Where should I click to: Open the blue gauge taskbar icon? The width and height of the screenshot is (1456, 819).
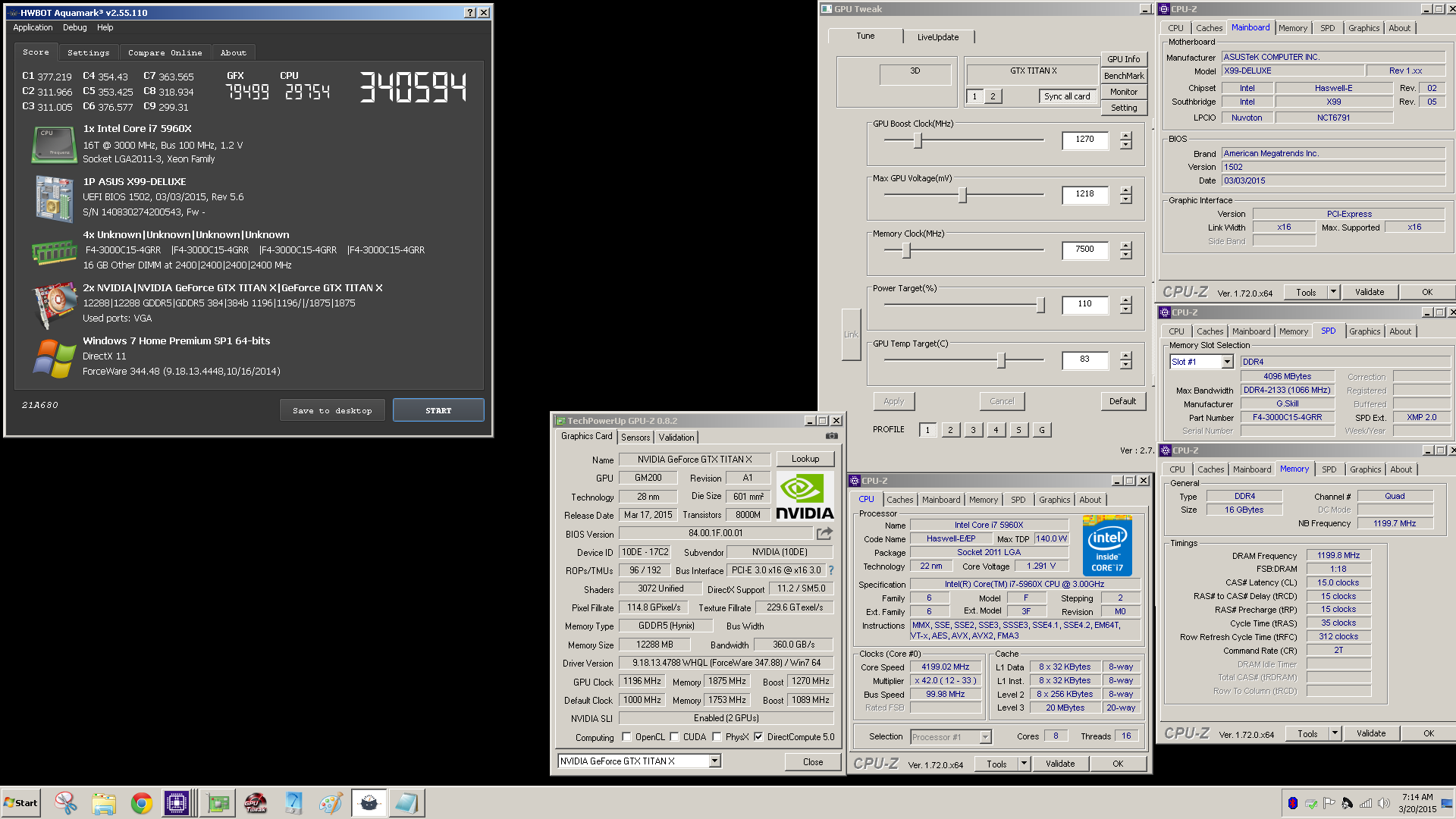pyautogui.click(x=293, y=803)
